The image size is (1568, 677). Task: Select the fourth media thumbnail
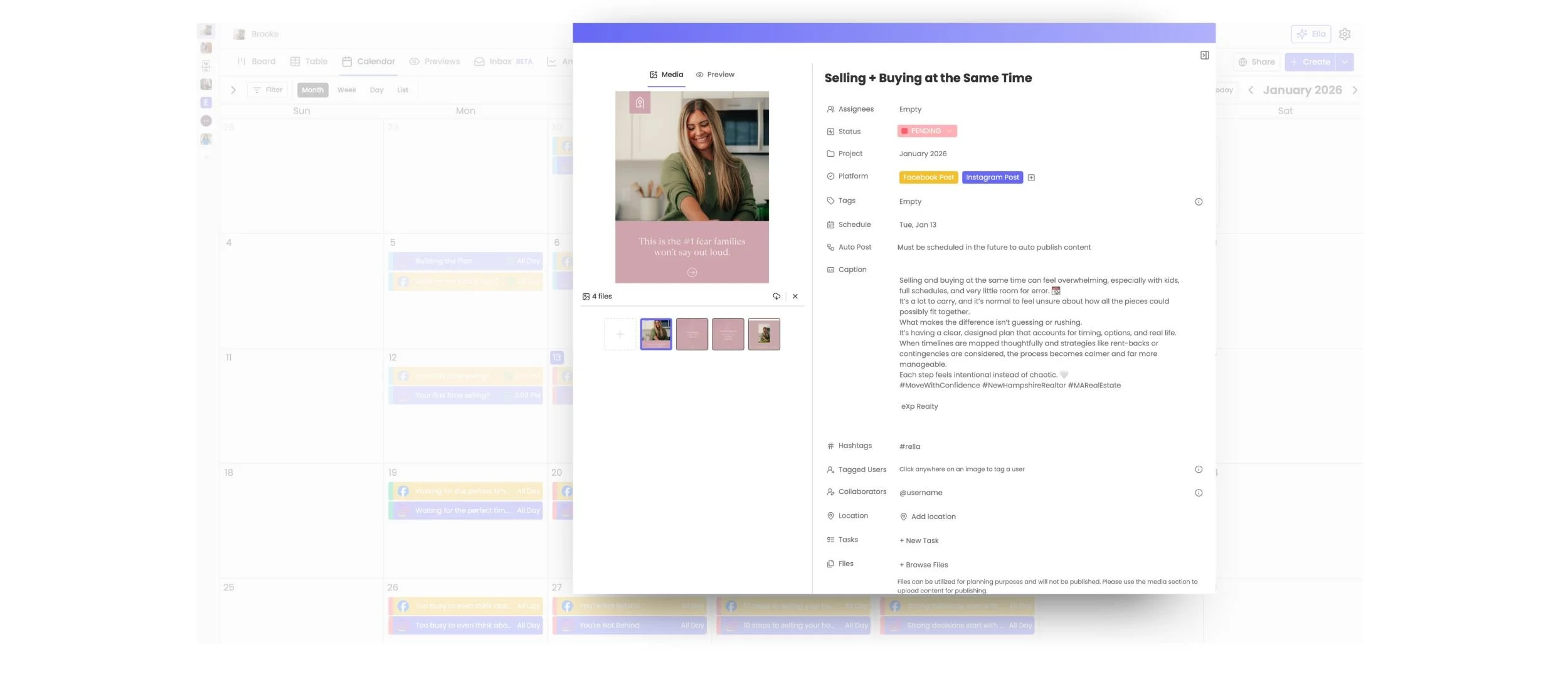763,334
